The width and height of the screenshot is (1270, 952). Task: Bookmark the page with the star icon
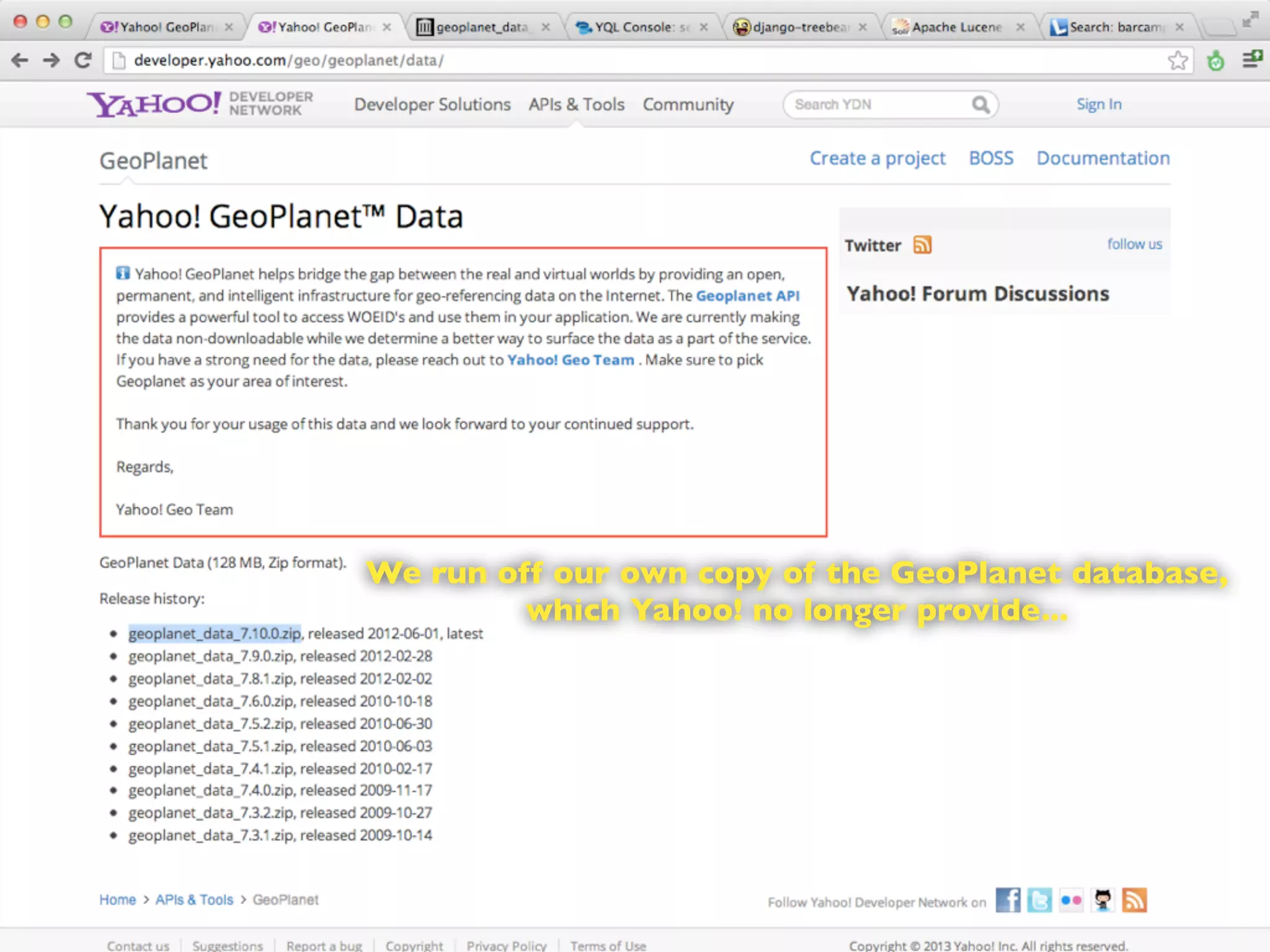(x=1178, y=60)
